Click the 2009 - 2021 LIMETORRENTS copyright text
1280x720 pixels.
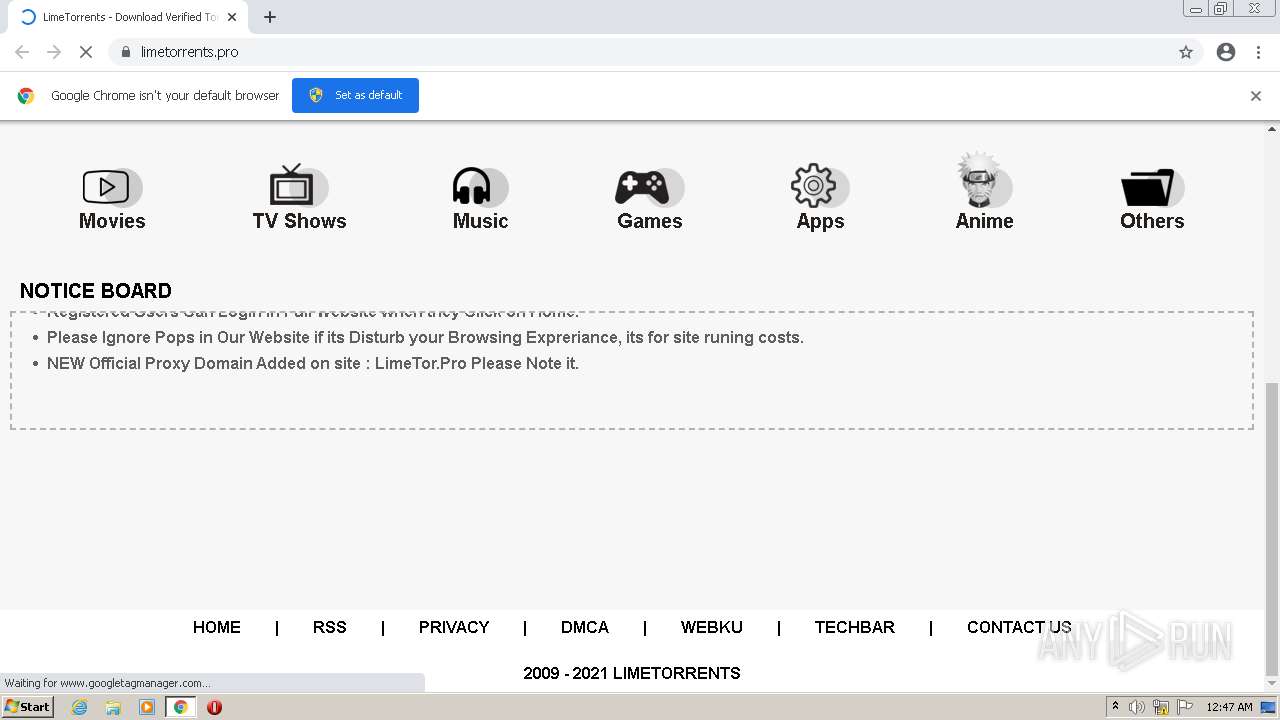click(632, 673)
